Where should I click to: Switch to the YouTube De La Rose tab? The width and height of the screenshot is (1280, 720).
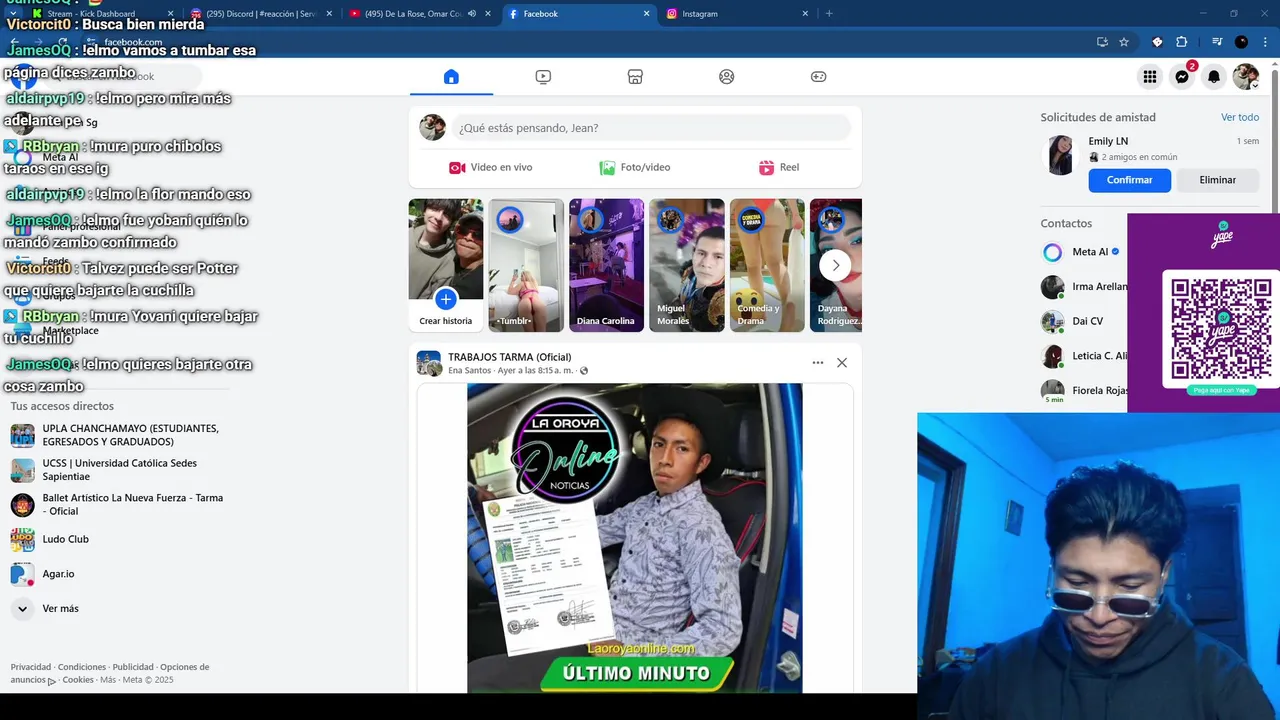tap(412, 14)
